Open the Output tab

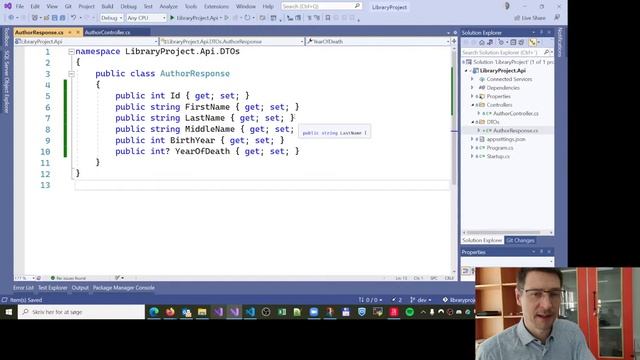(x=80, y=288)
